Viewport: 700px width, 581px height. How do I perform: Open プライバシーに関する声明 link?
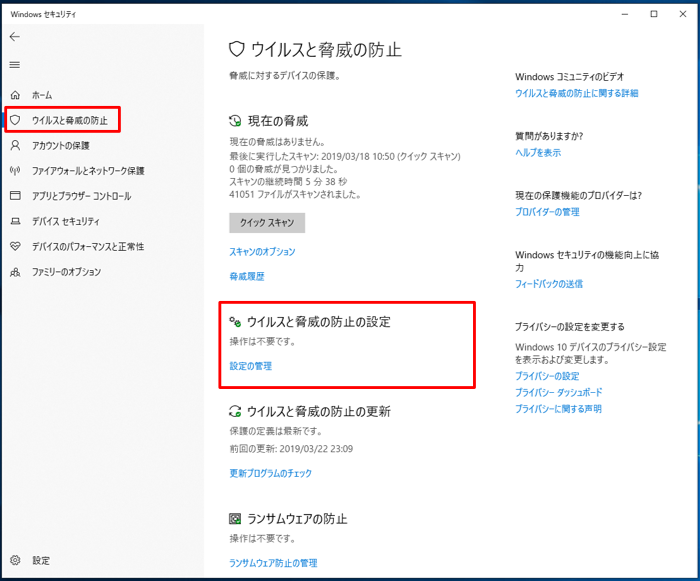pyautogui.click(x=558, y=409)
